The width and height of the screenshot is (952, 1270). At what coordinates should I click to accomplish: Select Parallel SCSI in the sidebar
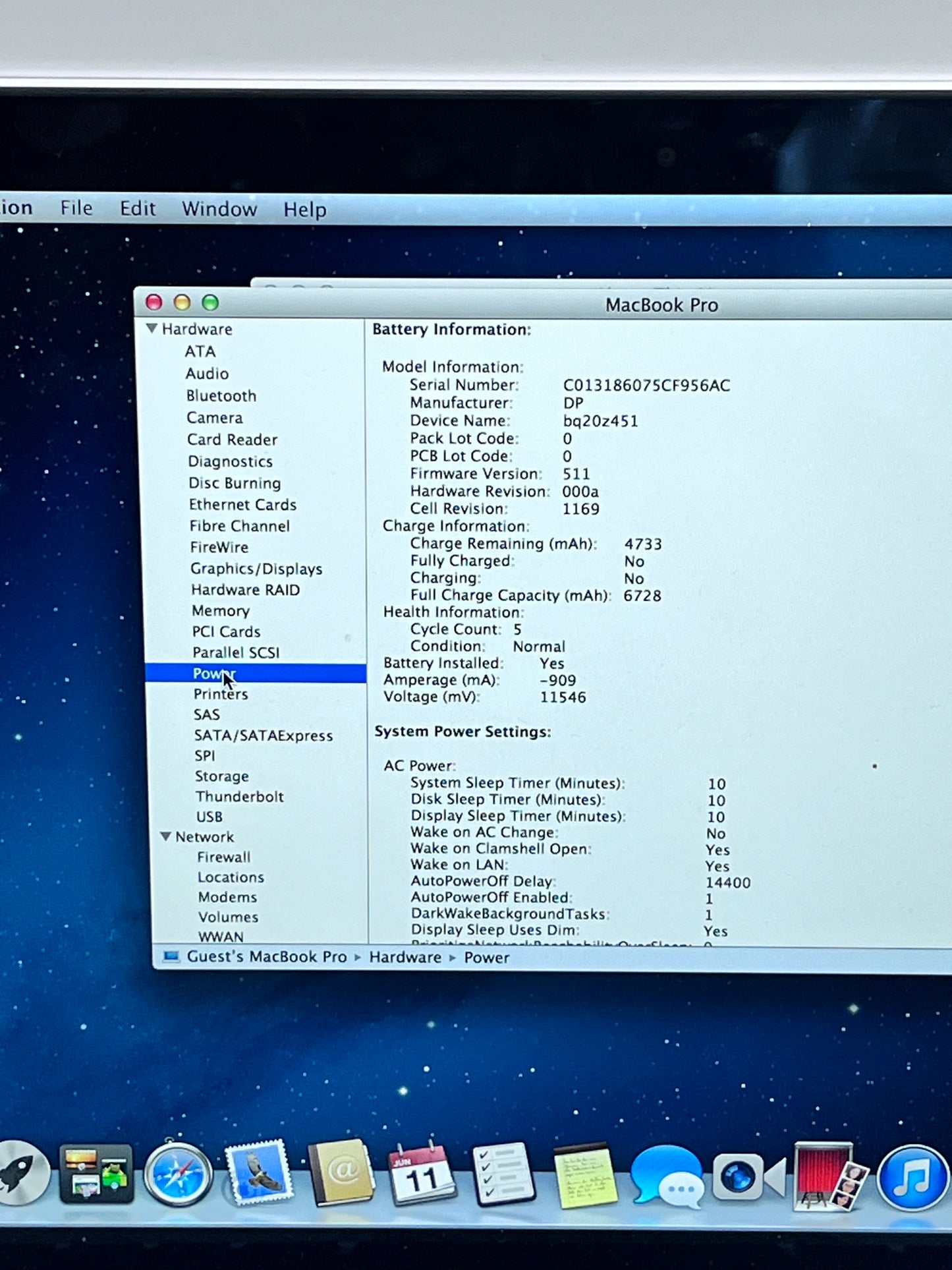click(x=236, y=652)
